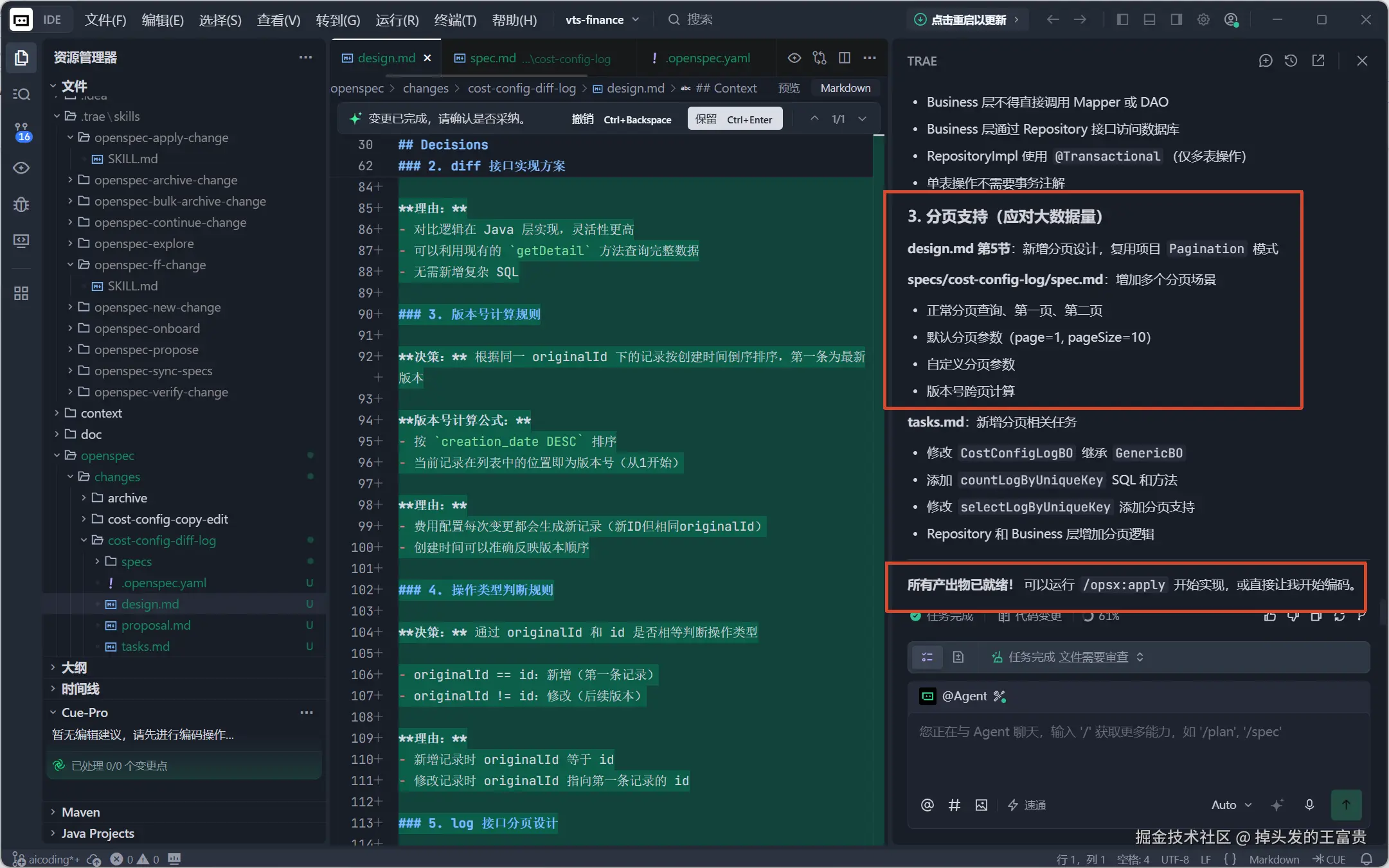Open the vts-finance project dropdown
This screenshot has width=1389, height=868.
pyautogui.click(x=602, y=20)
